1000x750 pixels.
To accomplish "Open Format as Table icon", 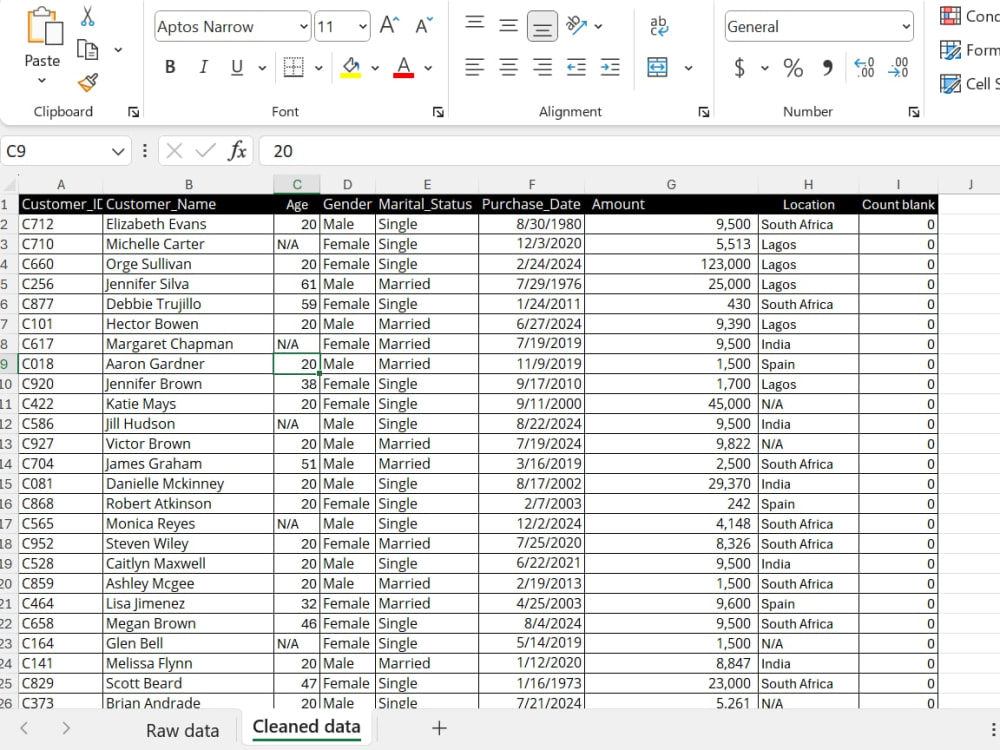I will (950, 50).
